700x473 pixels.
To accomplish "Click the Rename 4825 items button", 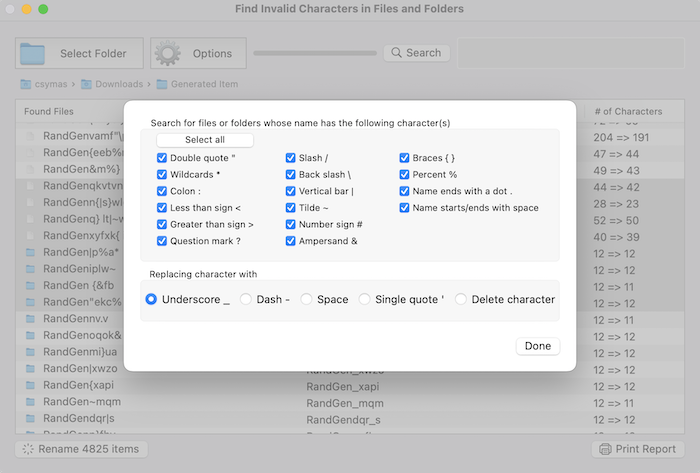I will [81, 449].
